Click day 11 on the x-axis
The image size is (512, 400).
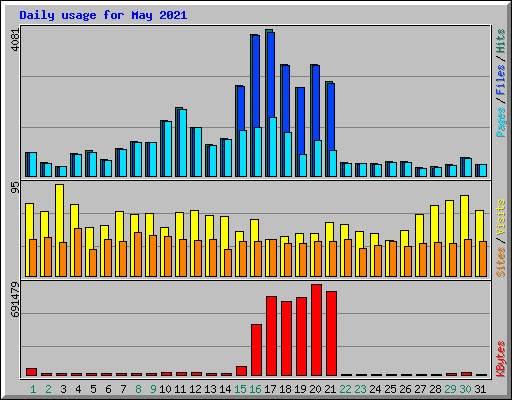(x=180, y=389)
